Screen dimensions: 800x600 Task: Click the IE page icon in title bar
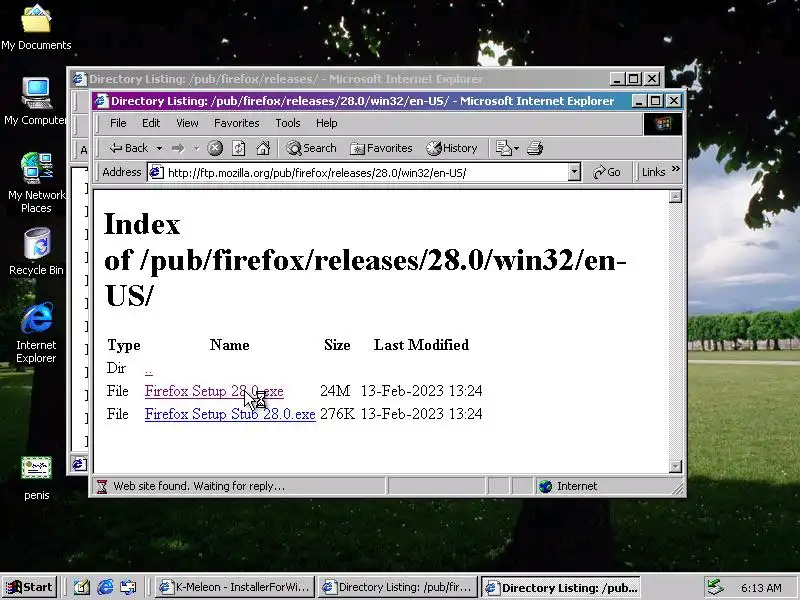coord(102,101)
